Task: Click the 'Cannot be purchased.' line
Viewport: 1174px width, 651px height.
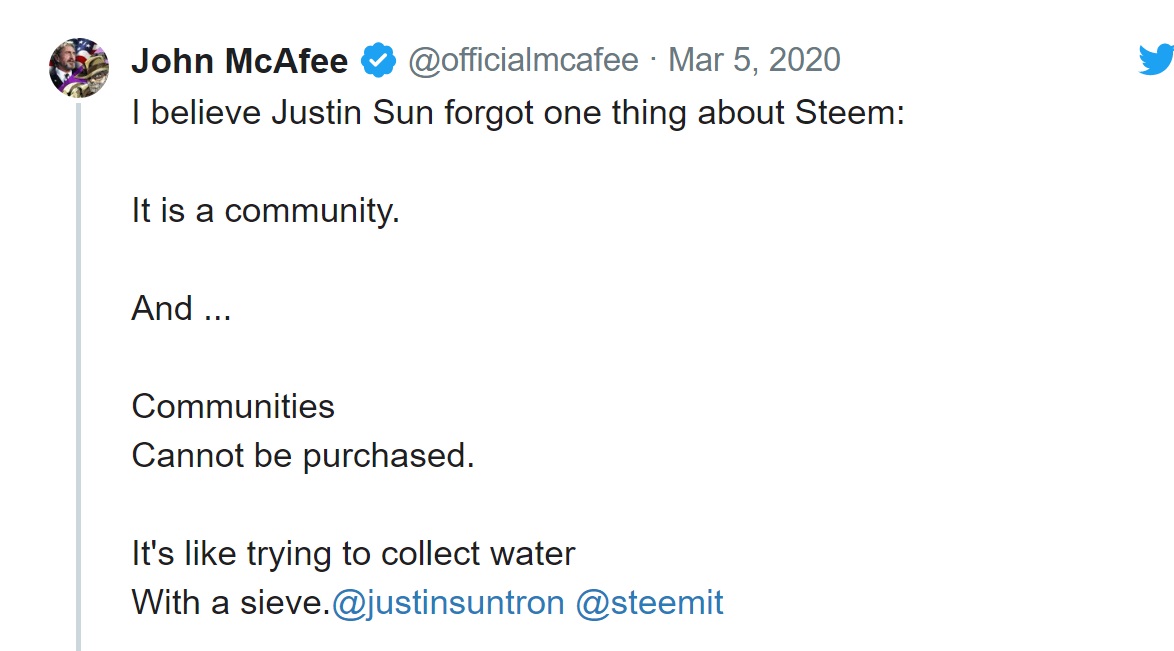Action: 302,456
